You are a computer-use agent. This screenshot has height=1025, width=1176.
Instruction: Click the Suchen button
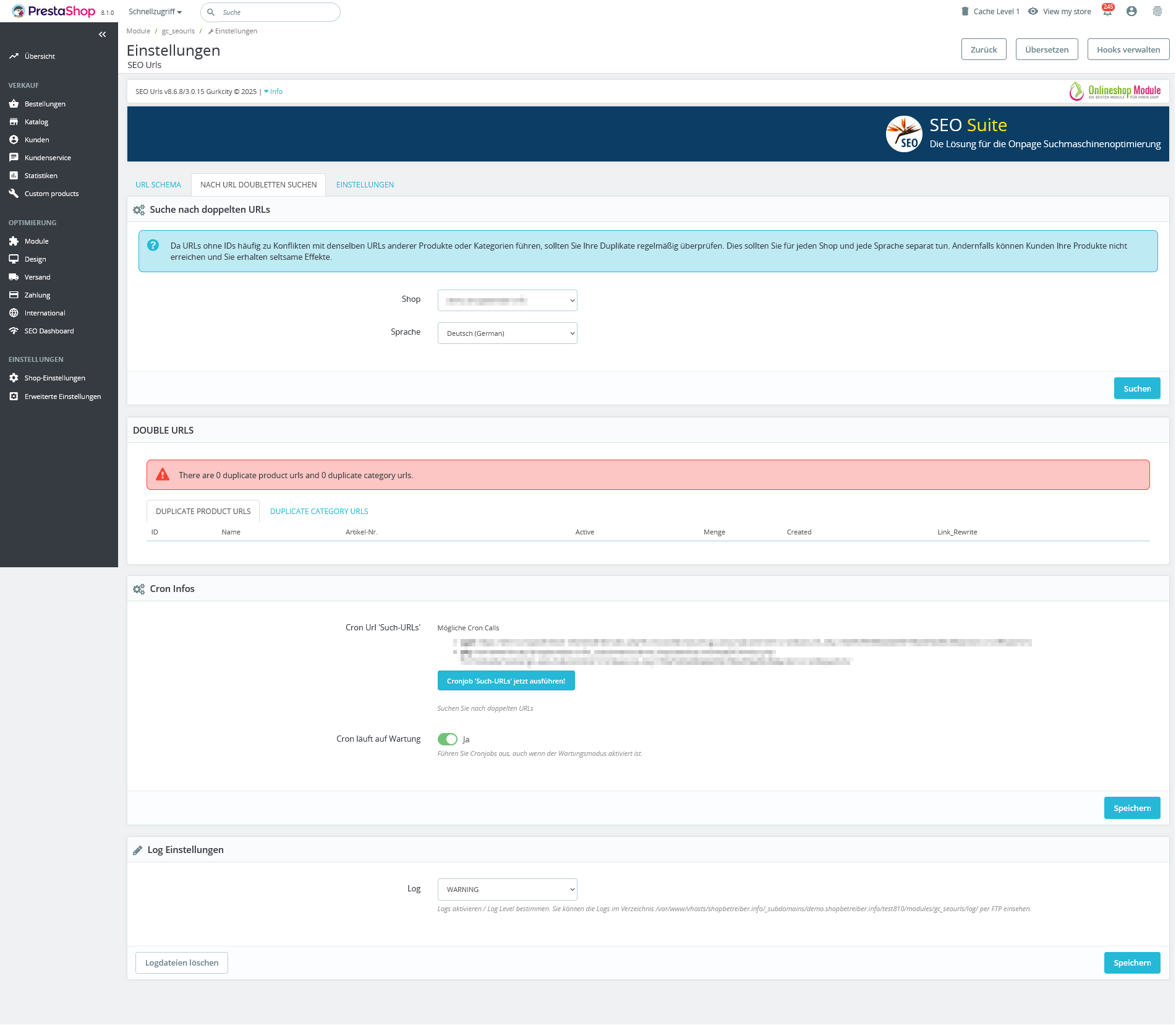pos(1136,388)
